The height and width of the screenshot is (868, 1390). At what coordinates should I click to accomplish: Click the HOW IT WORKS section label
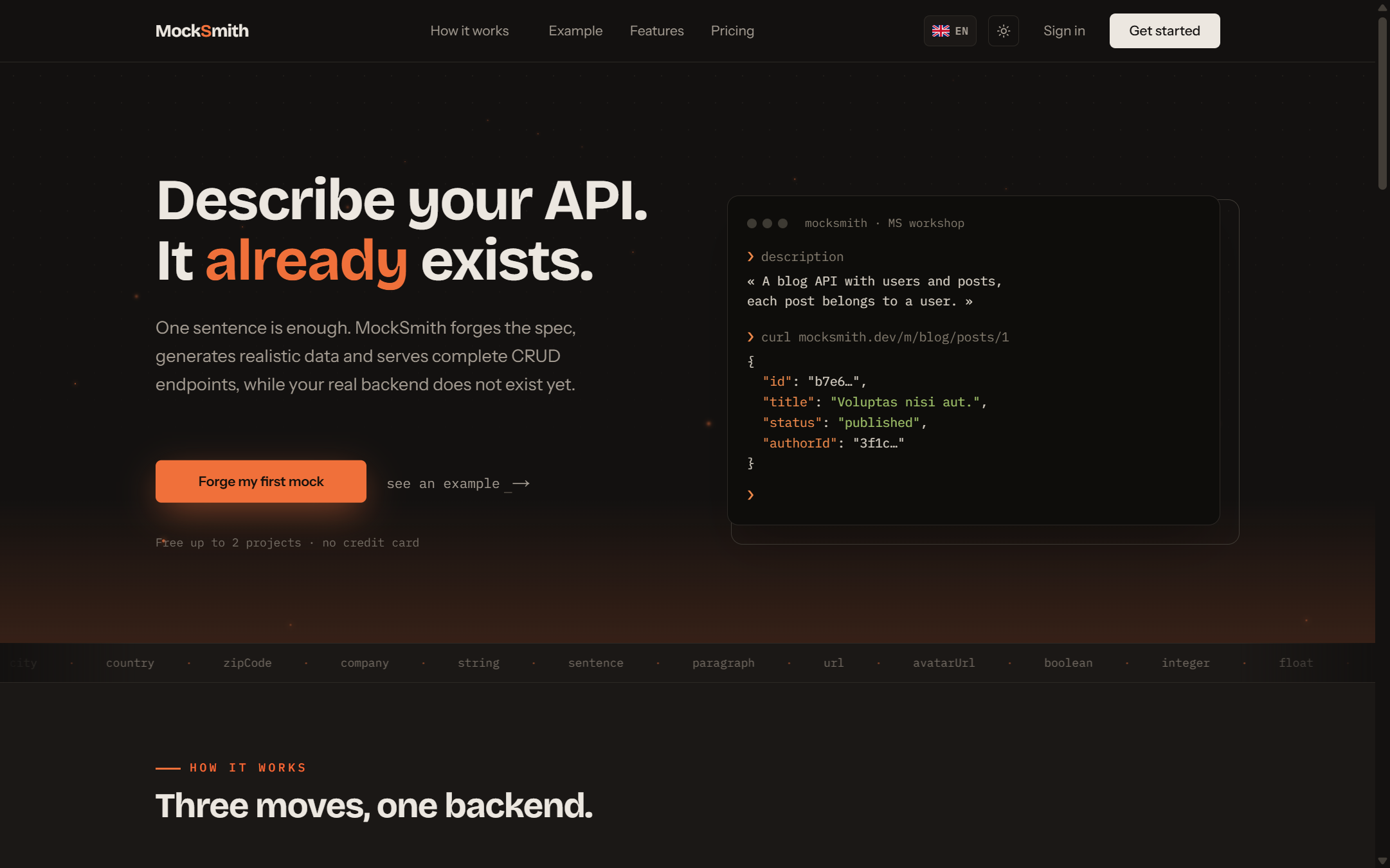coord(248,768)
